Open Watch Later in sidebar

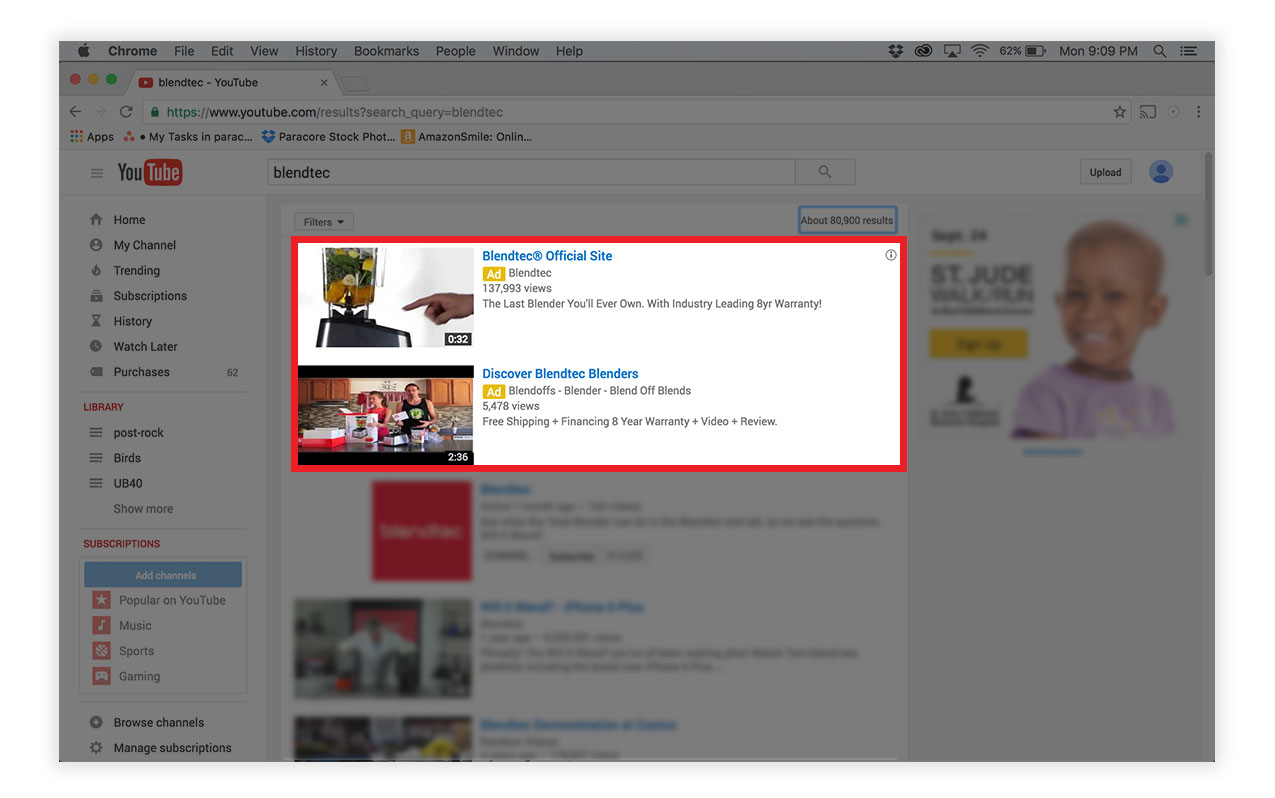(x=145, y=347)
